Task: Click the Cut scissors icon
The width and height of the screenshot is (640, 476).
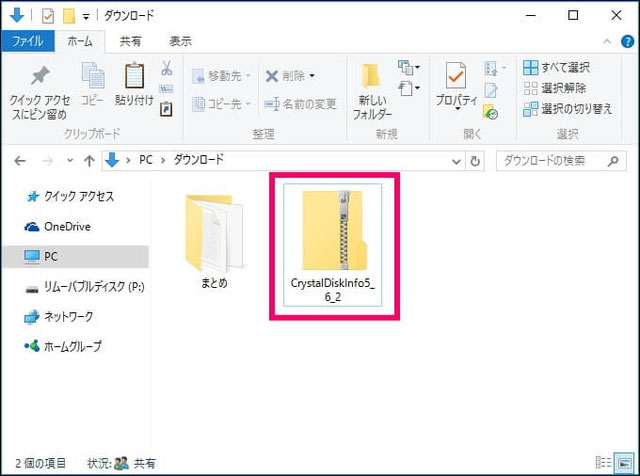Action: tap(166, 68)
